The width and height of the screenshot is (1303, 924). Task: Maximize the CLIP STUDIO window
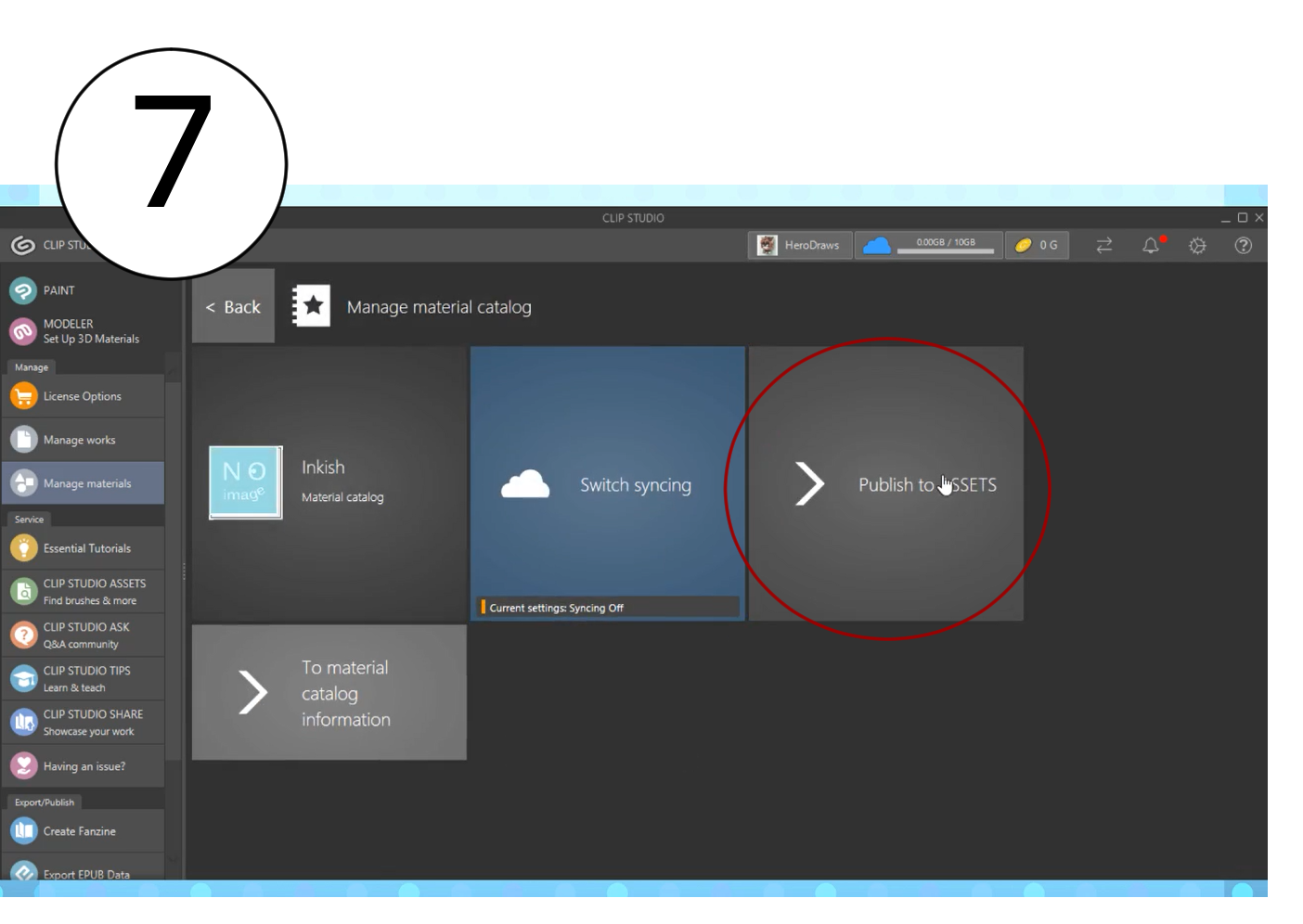(1243, 218)
